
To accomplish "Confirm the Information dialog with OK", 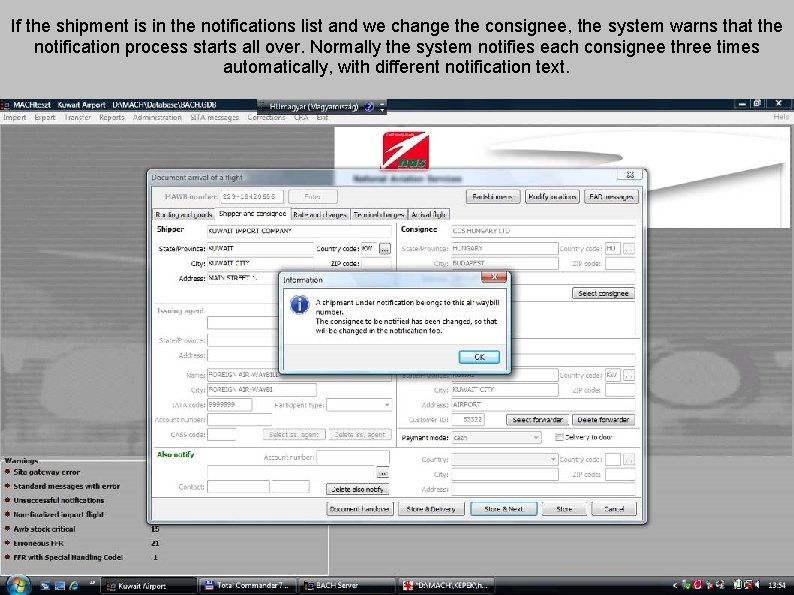I will [479, 357].
